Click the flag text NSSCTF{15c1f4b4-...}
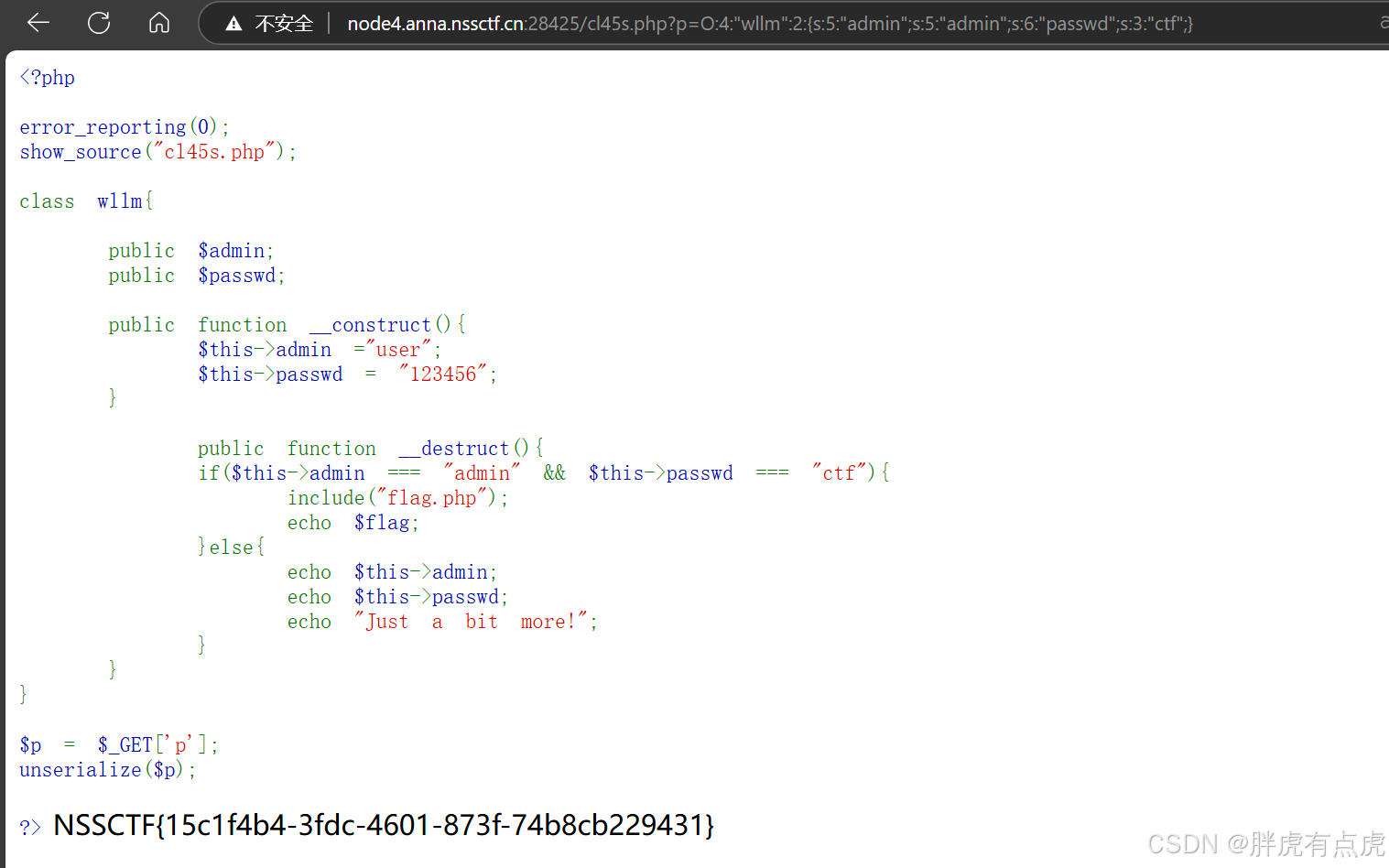1389x868 pixels. click(x=384, y=825)
